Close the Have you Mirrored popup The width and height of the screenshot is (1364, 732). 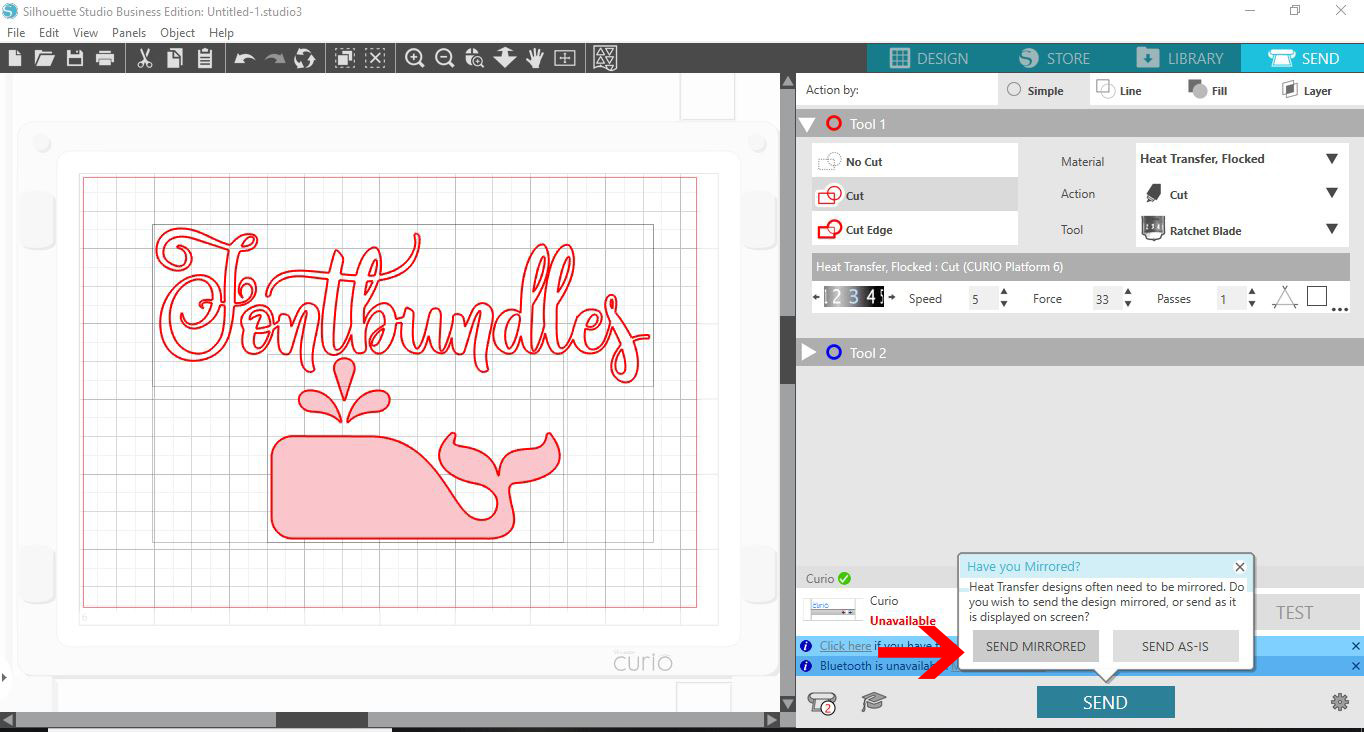click(1240, 567)
